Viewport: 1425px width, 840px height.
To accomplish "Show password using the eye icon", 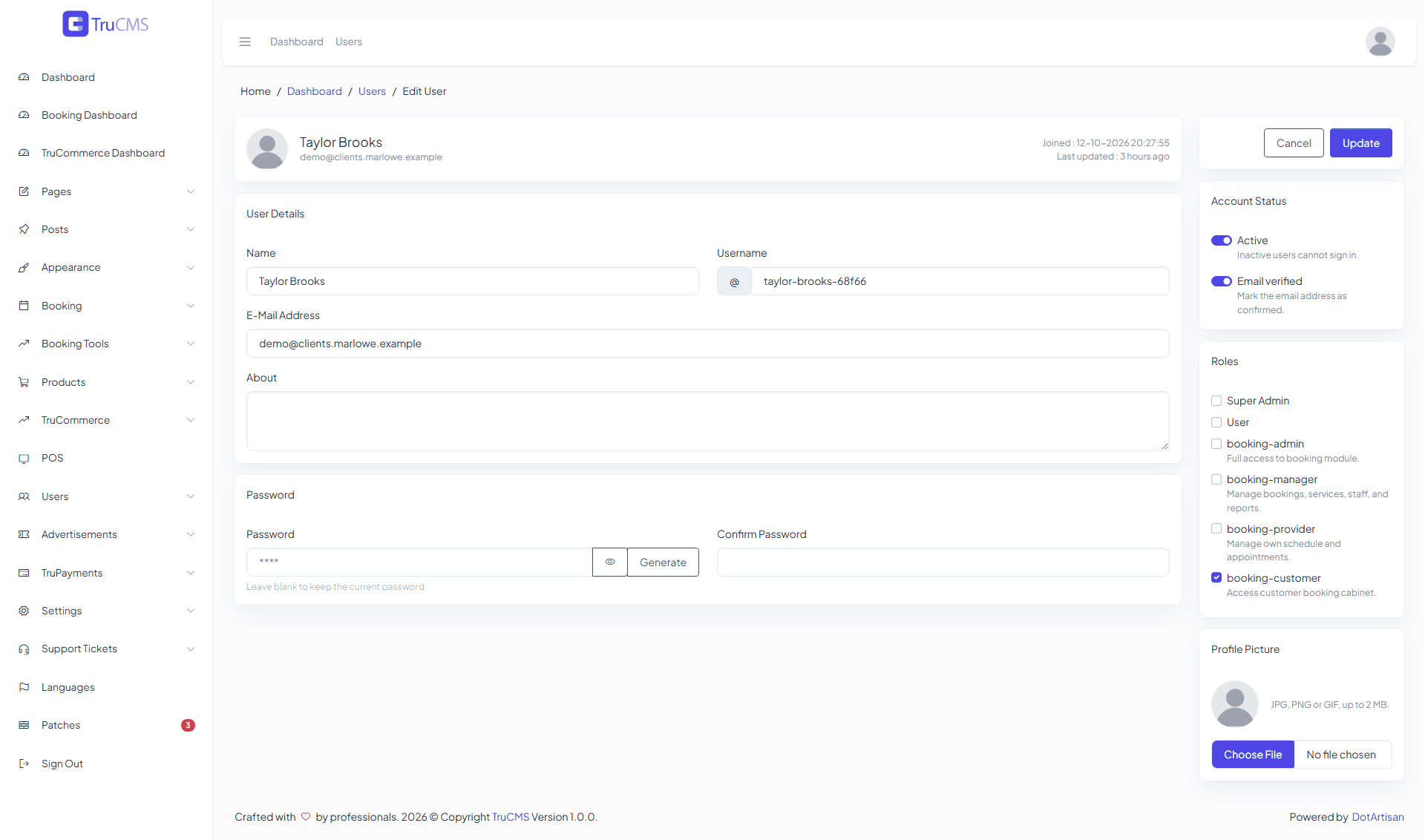I will [x=610, y=562].
